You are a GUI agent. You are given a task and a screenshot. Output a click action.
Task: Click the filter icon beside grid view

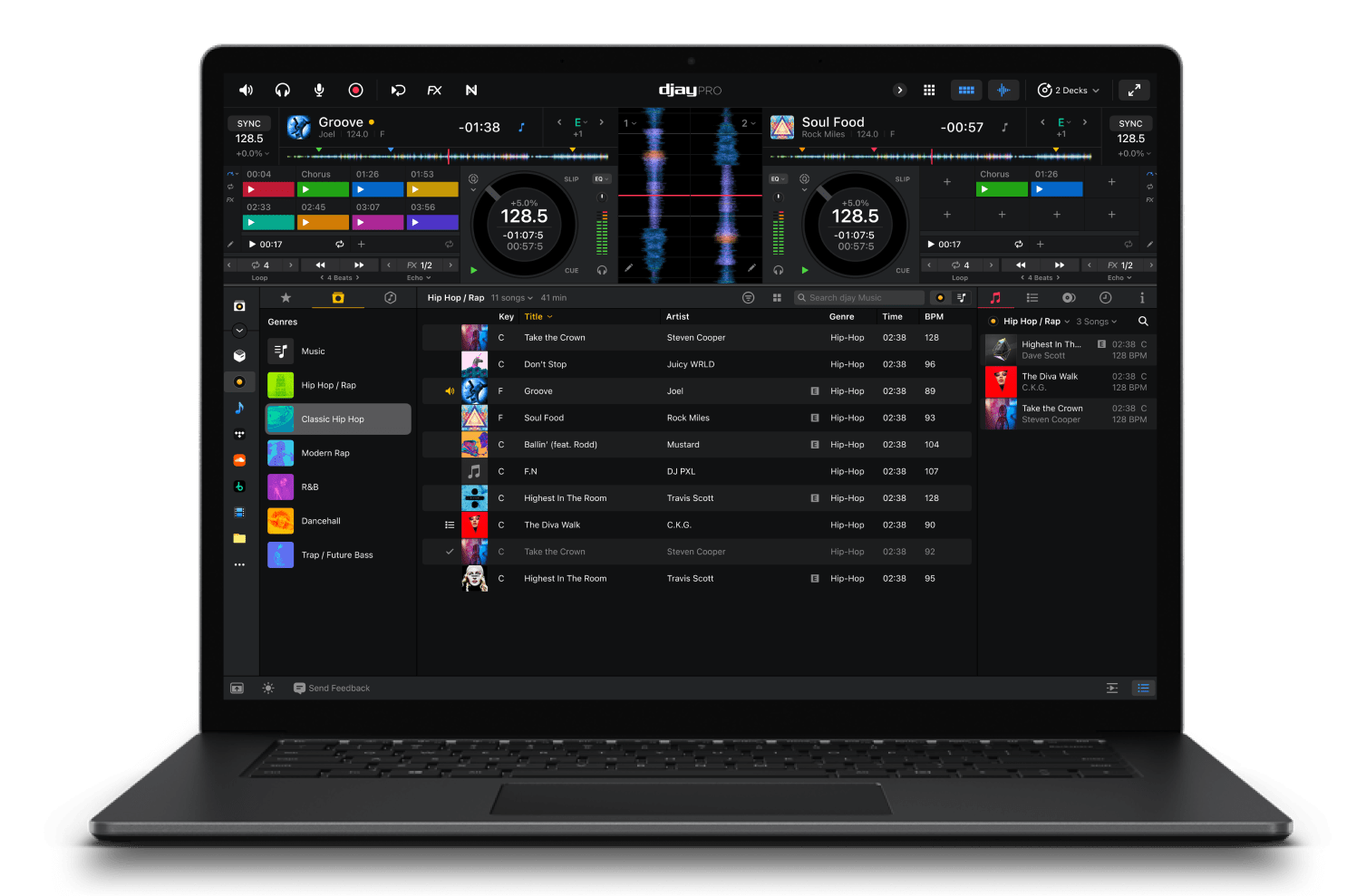[748, 298]
